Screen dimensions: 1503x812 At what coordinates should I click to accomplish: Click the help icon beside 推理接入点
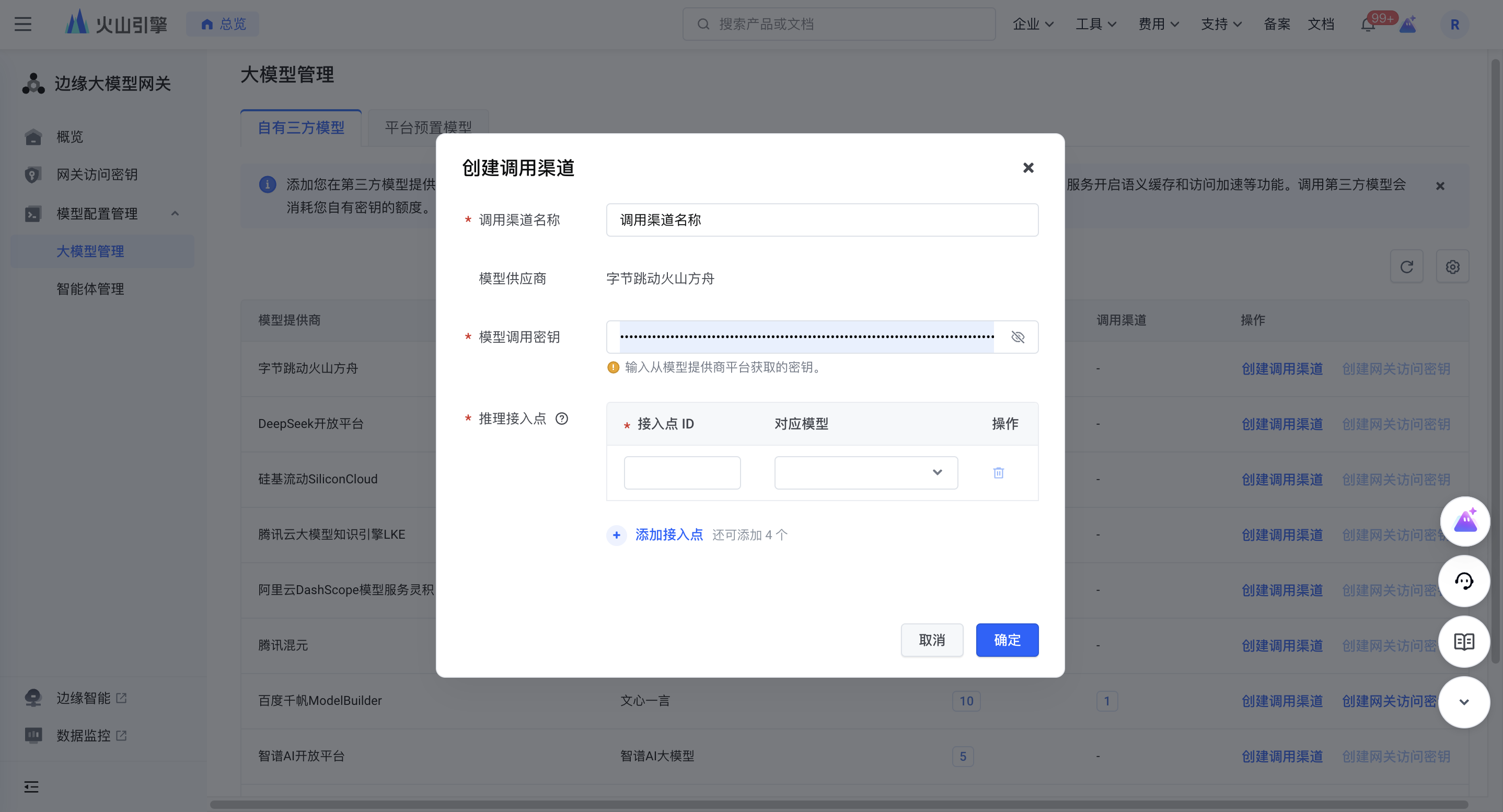pyautogui.click(x=561, y=419)
